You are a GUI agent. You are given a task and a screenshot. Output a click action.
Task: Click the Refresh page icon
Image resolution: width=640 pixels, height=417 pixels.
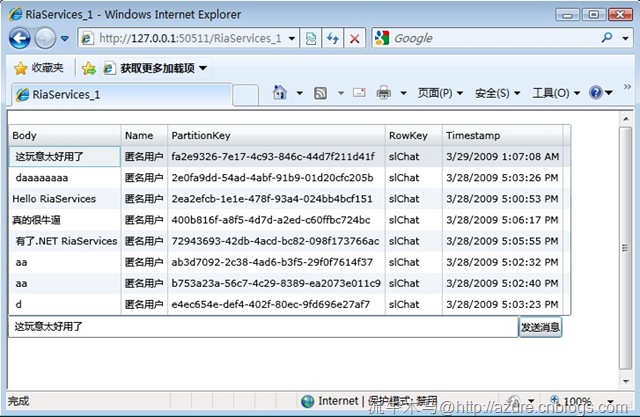pos(333,38)
